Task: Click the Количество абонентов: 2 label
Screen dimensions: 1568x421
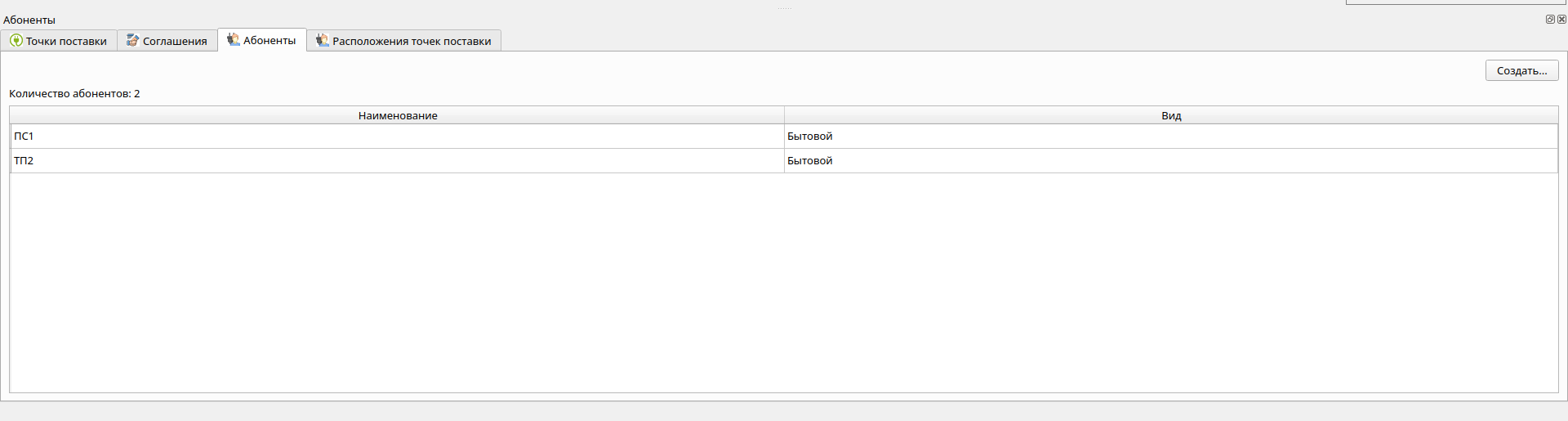Action: click(x=74, y=94)
